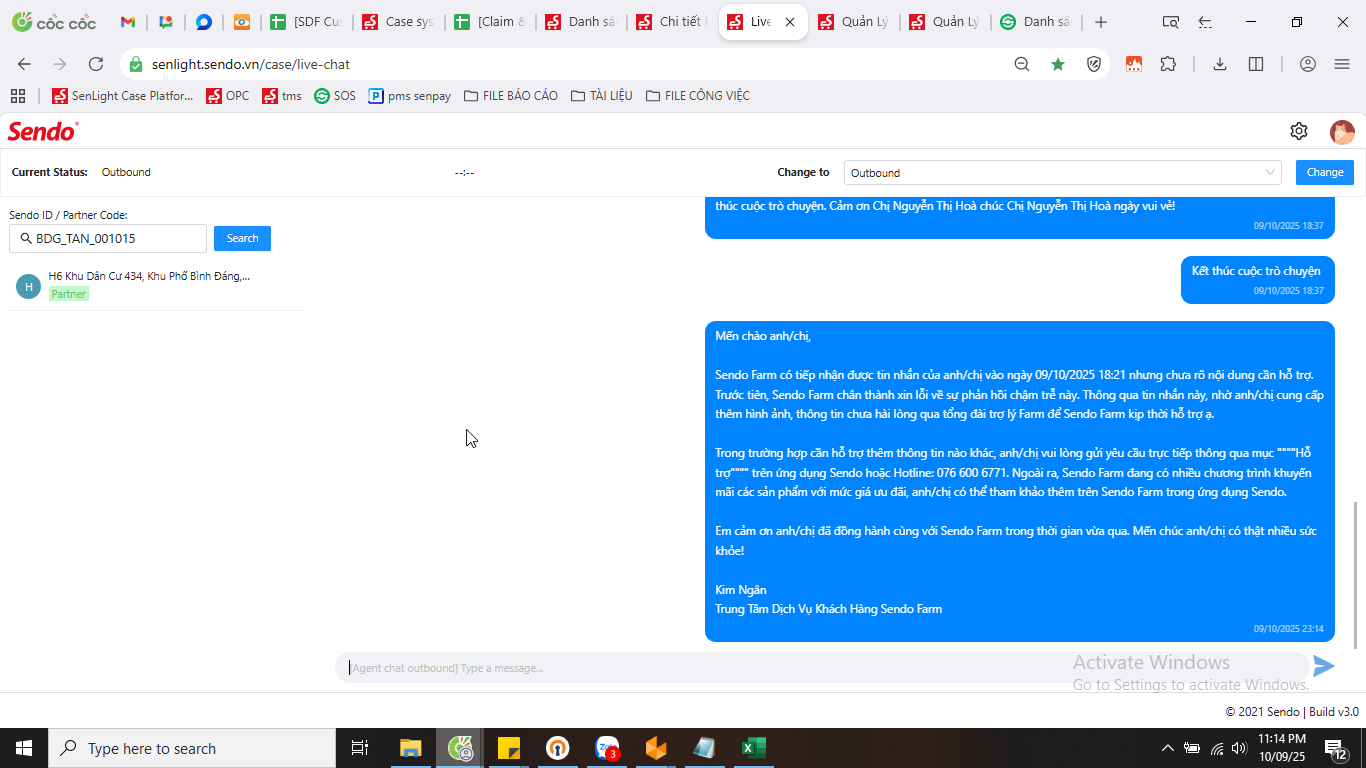
Task: Click the Sendo logo
Action: click(x=43, y=131)
